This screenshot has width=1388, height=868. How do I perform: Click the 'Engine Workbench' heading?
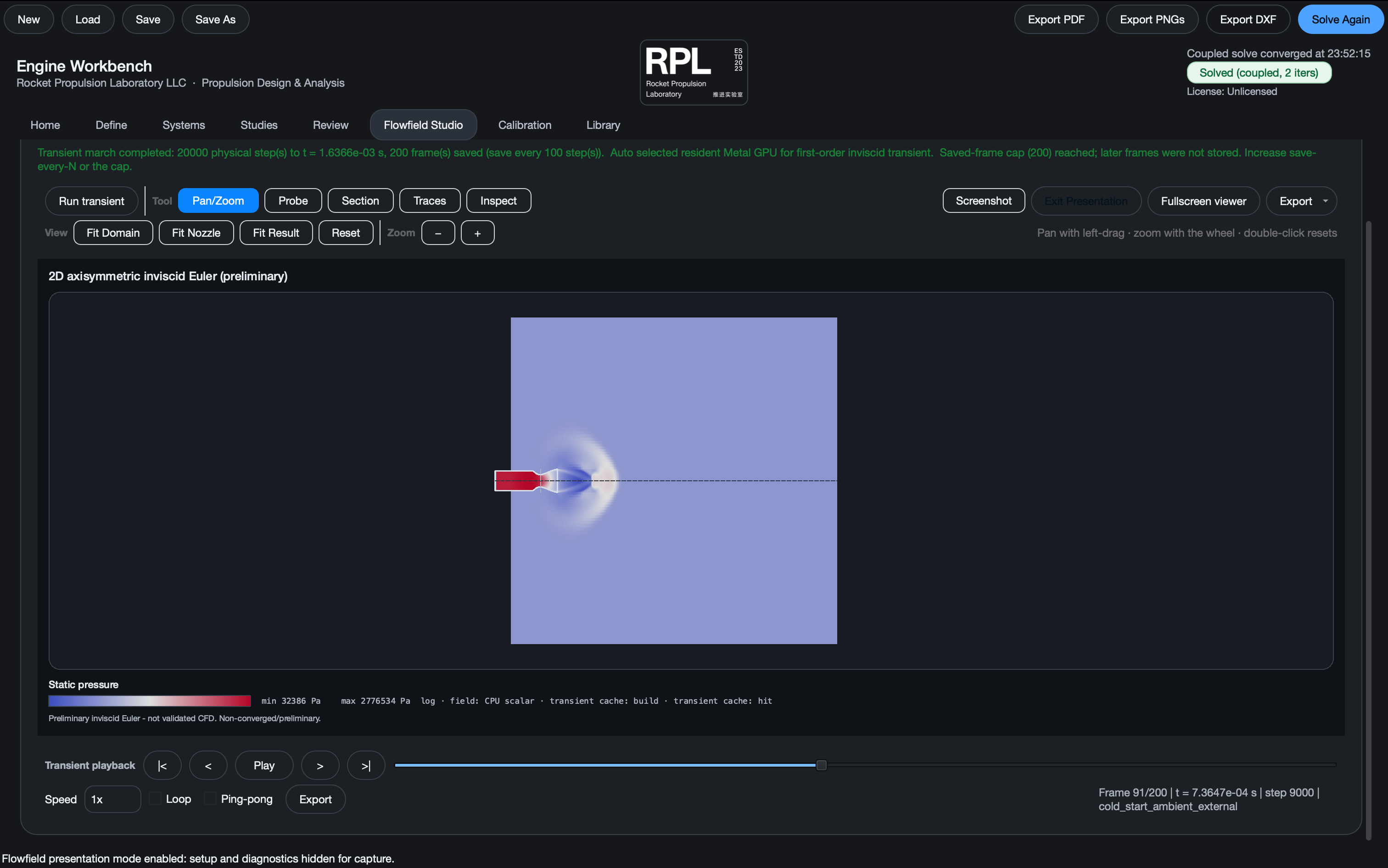click(84, 66)
